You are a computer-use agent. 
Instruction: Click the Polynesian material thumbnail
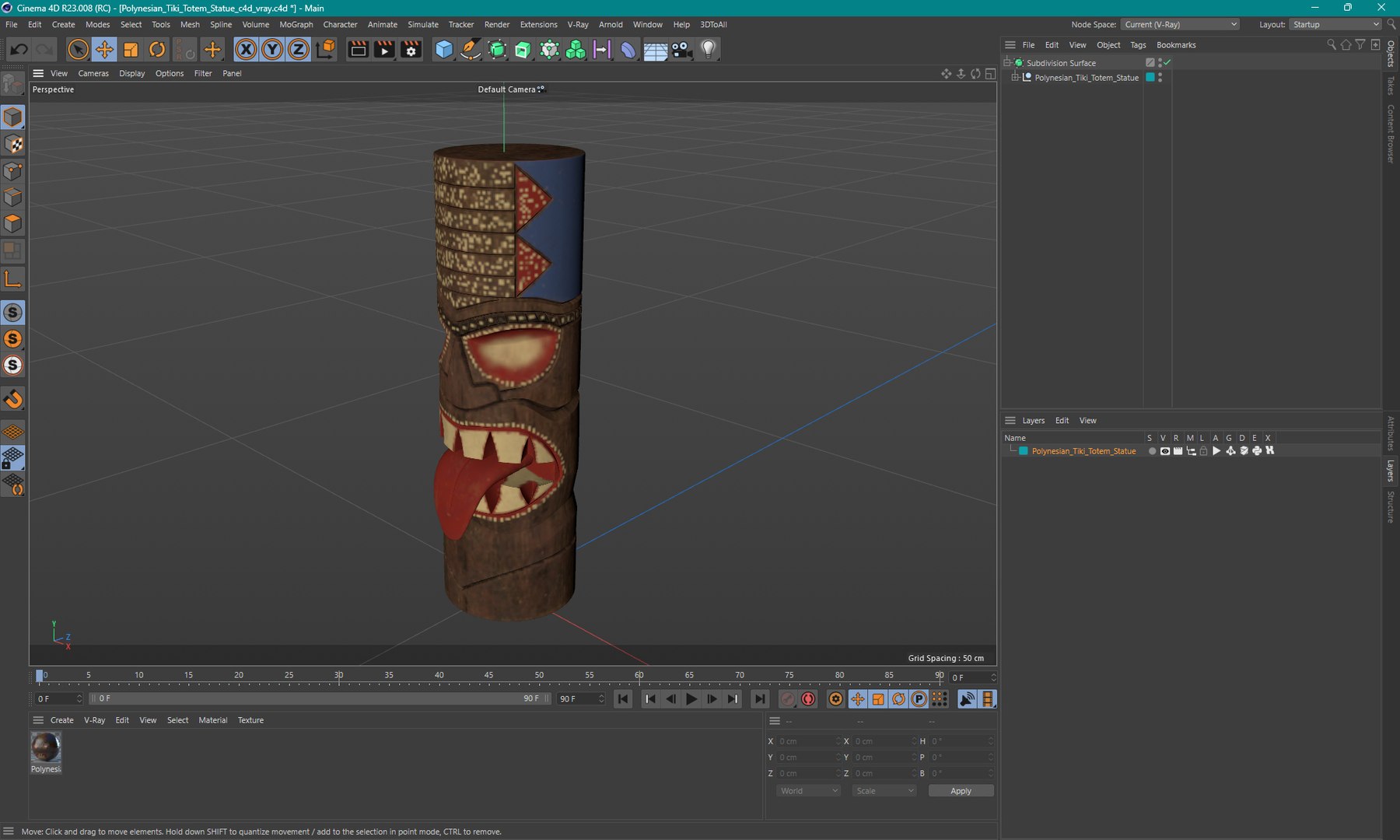pos(46,747)
